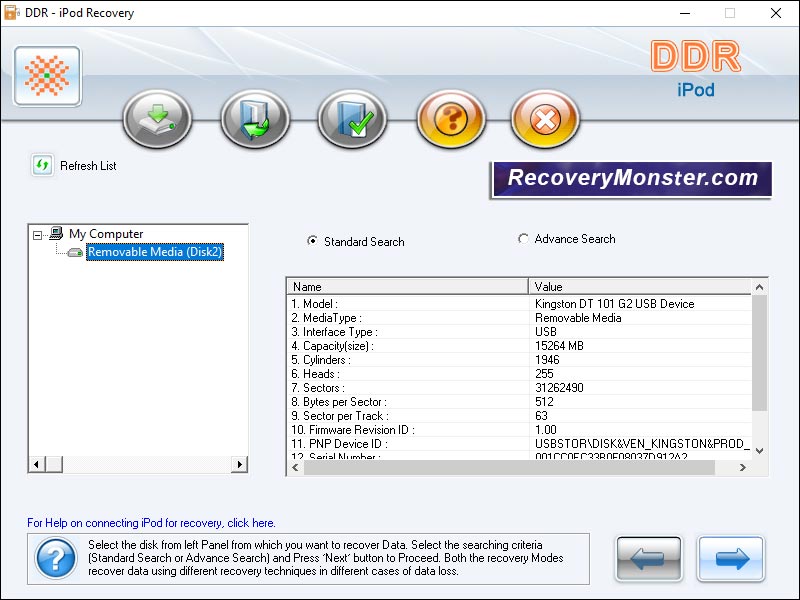Select the Model row in the device table

pyautogui.click(x=400, y=303)
